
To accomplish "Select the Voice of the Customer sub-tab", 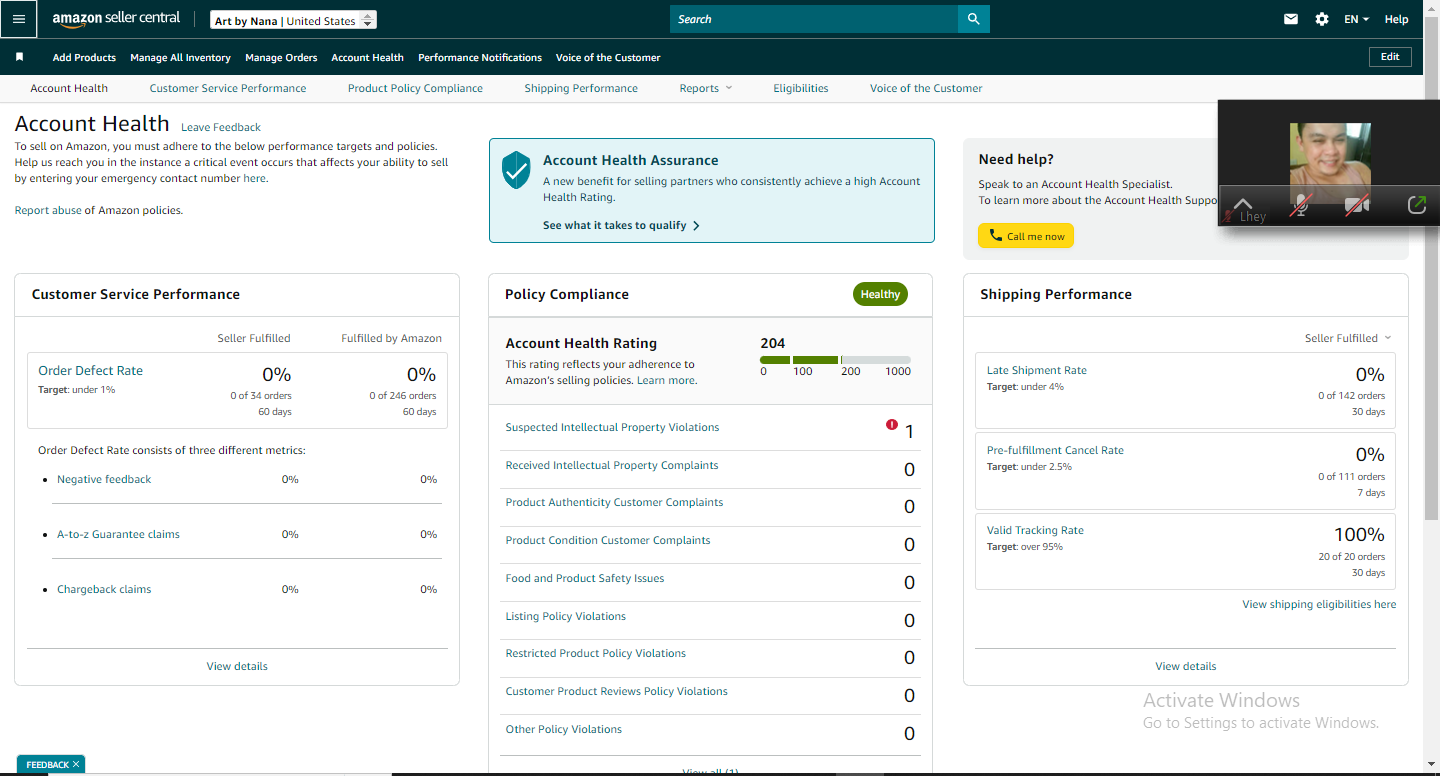I will [926, 88].
